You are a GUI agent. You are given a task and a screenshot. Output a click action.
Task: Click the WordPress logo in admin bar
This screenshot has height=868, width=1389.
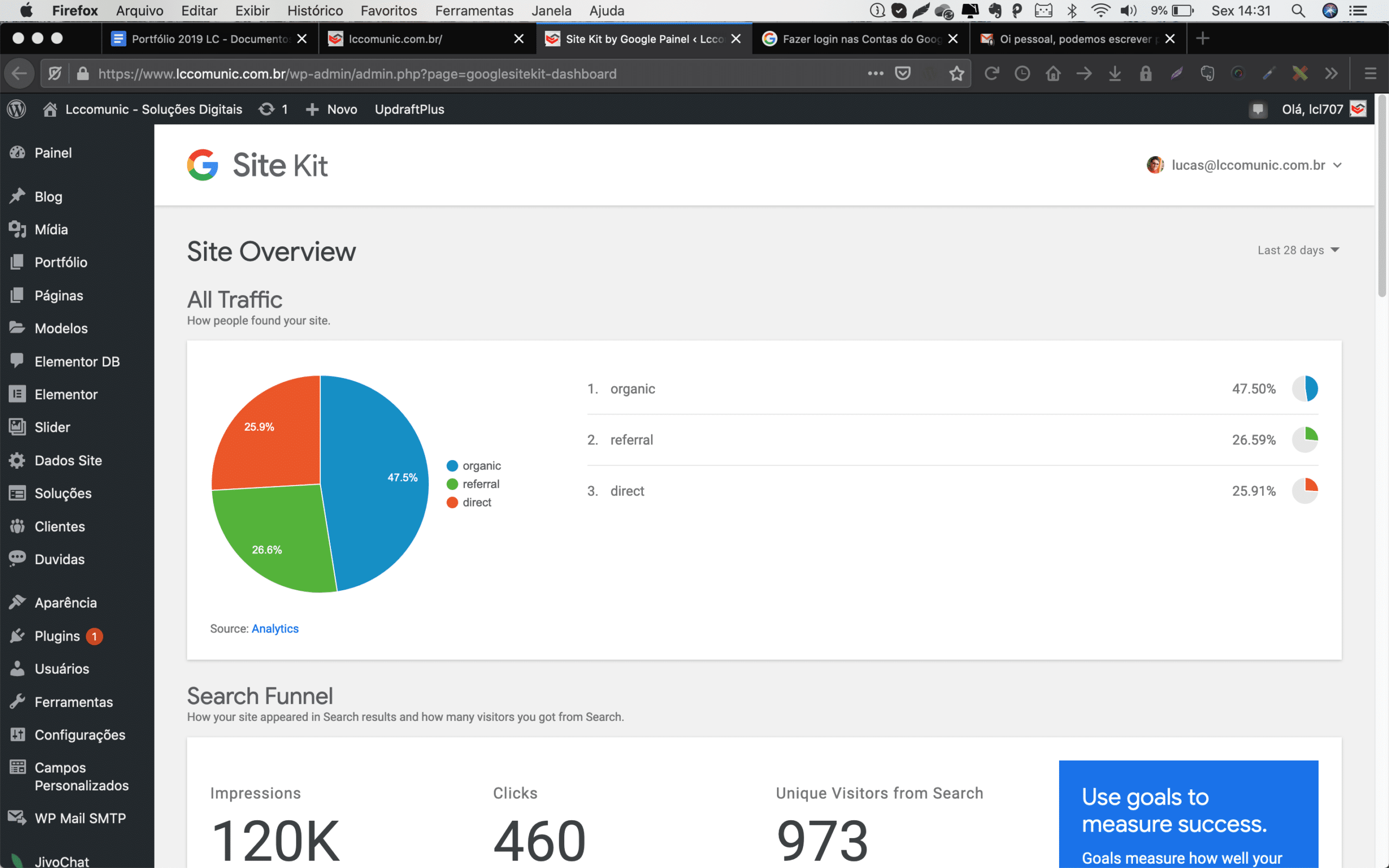(x=17, y=109)
